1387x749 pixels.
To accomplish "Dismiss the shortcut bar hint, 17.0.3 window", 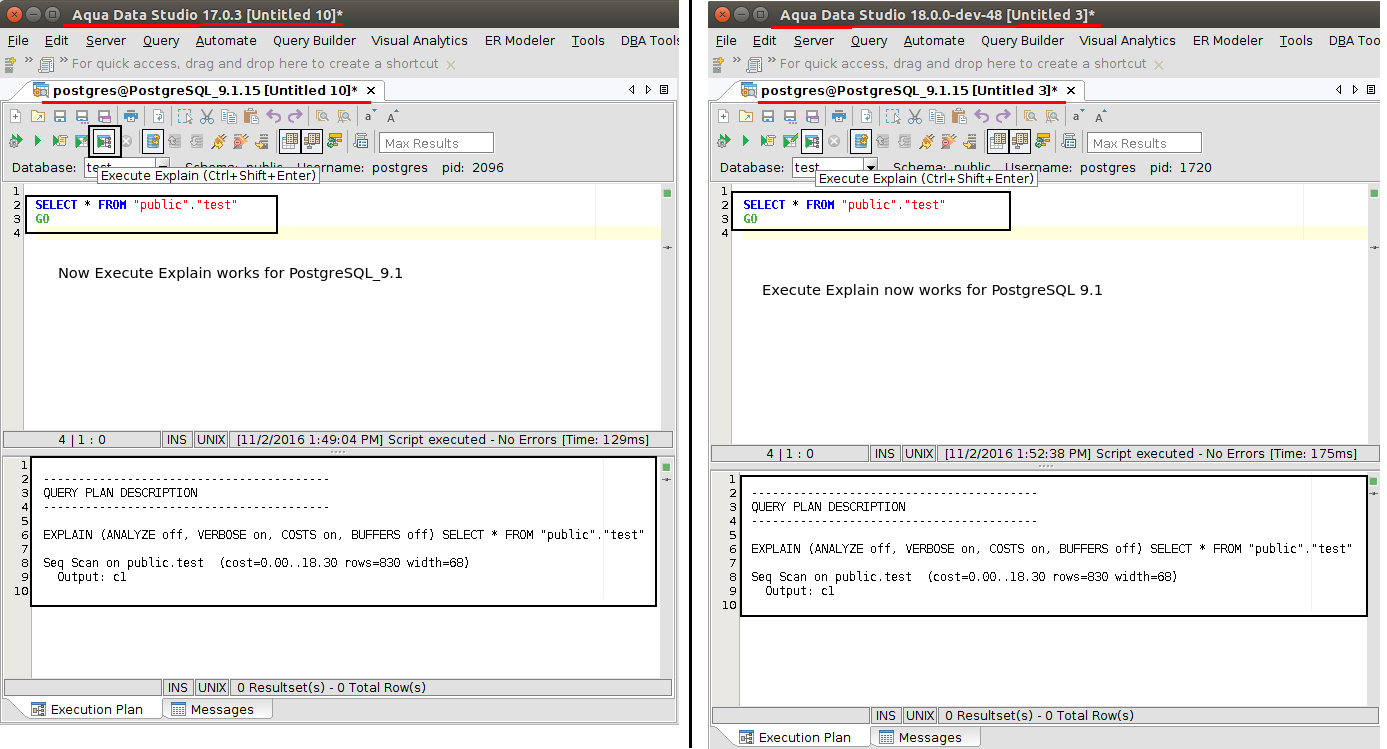I will (x=450, y=65).
